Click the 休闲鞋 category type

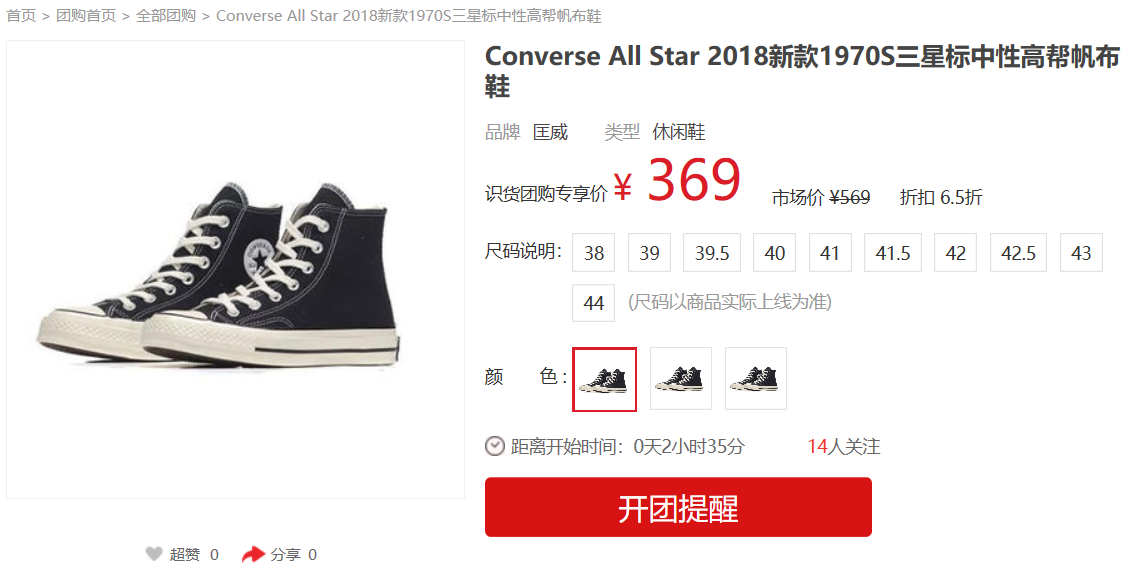point(679,132)
